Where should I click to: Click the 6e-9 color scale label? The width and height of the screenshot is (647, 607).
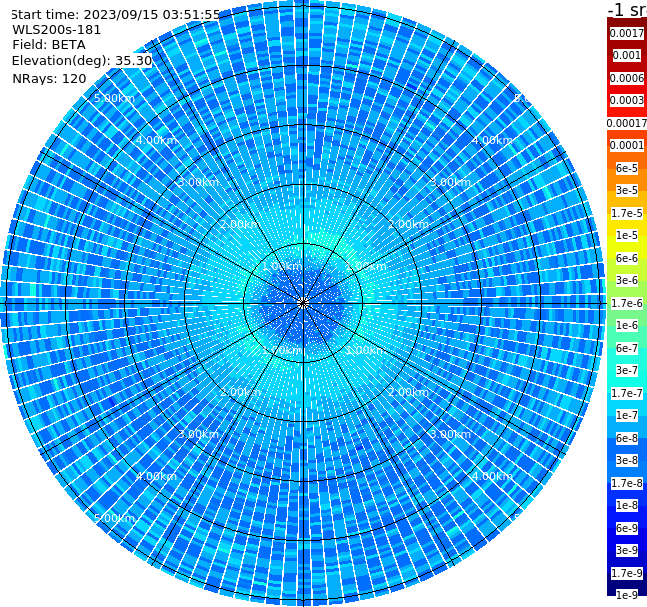[627, 528]
